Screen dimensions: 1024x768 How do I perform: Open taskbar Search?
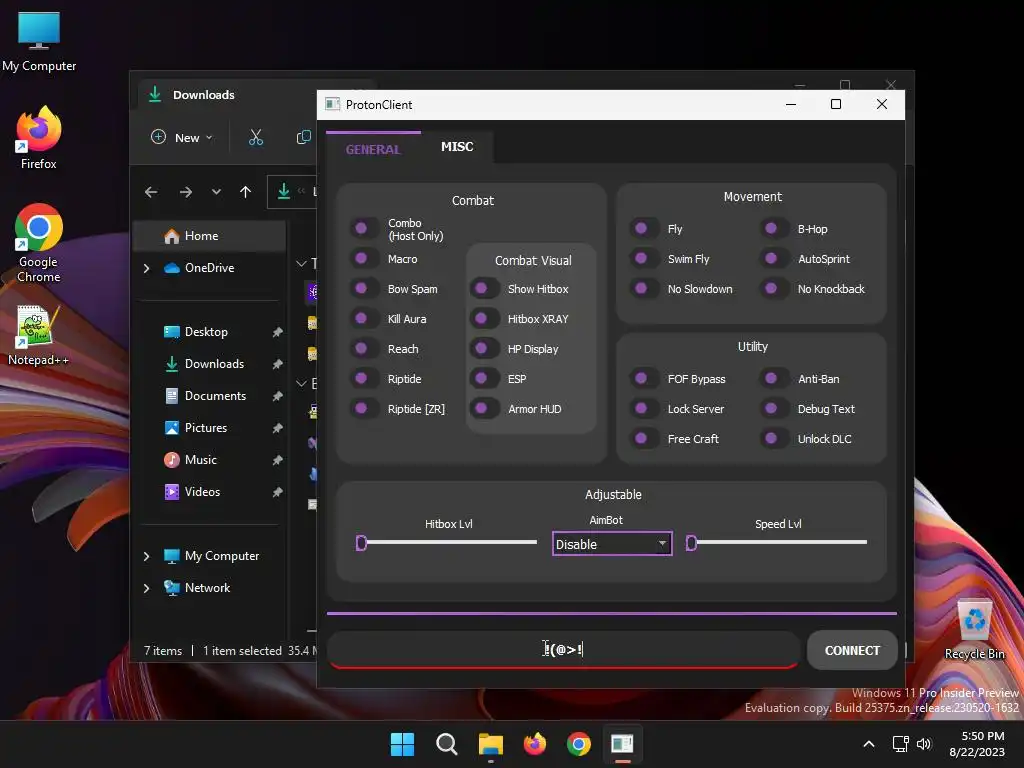tap(447, 744)
